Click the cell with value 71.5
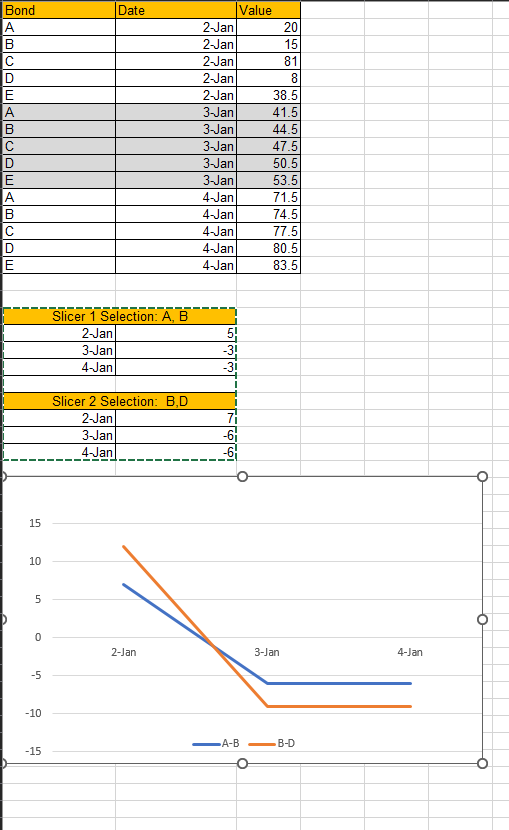509x830 pixels. click(x=268, y=197)
